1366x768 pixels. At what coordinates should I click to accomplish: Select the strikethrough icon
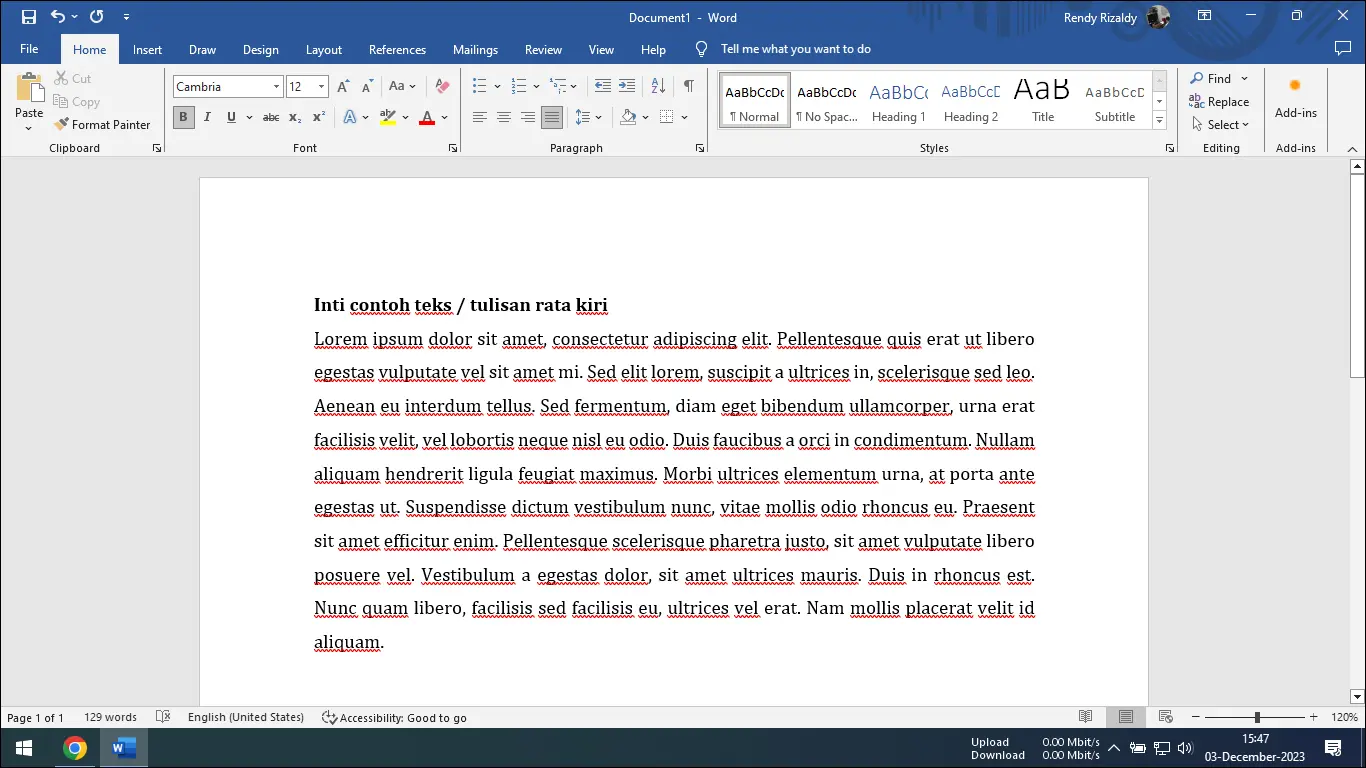(270, 117)
